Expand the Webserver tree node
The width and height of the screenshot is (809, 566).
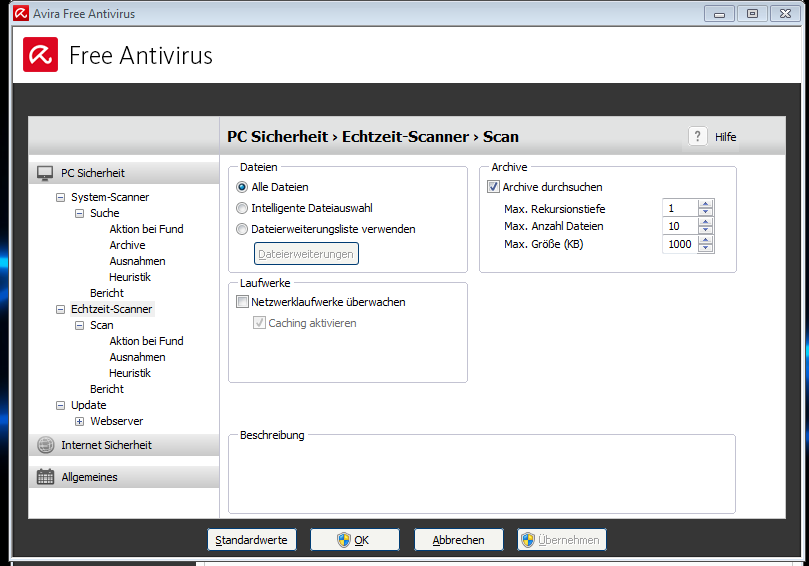pyautogui.click(x=79, y=421)
